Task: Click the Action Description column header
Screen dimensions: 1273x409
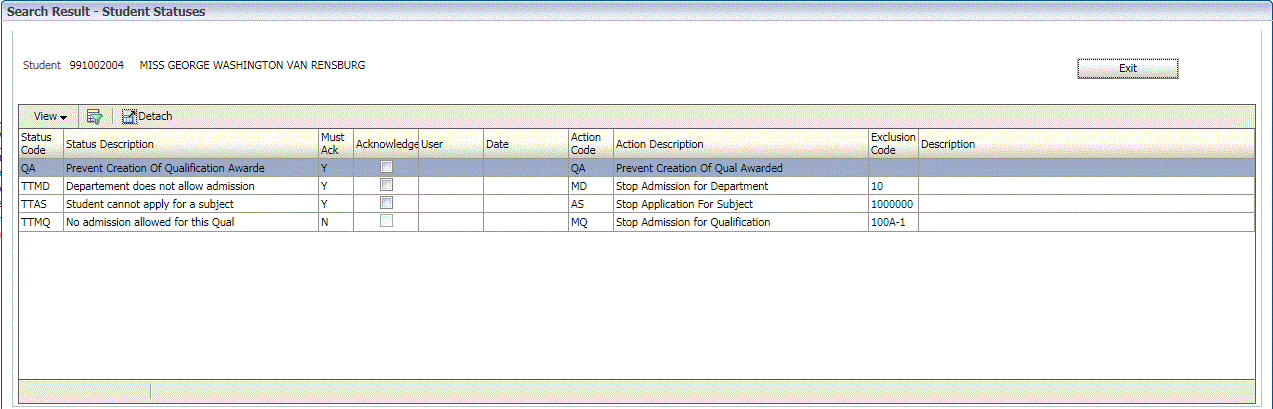Action: point(741,144)
